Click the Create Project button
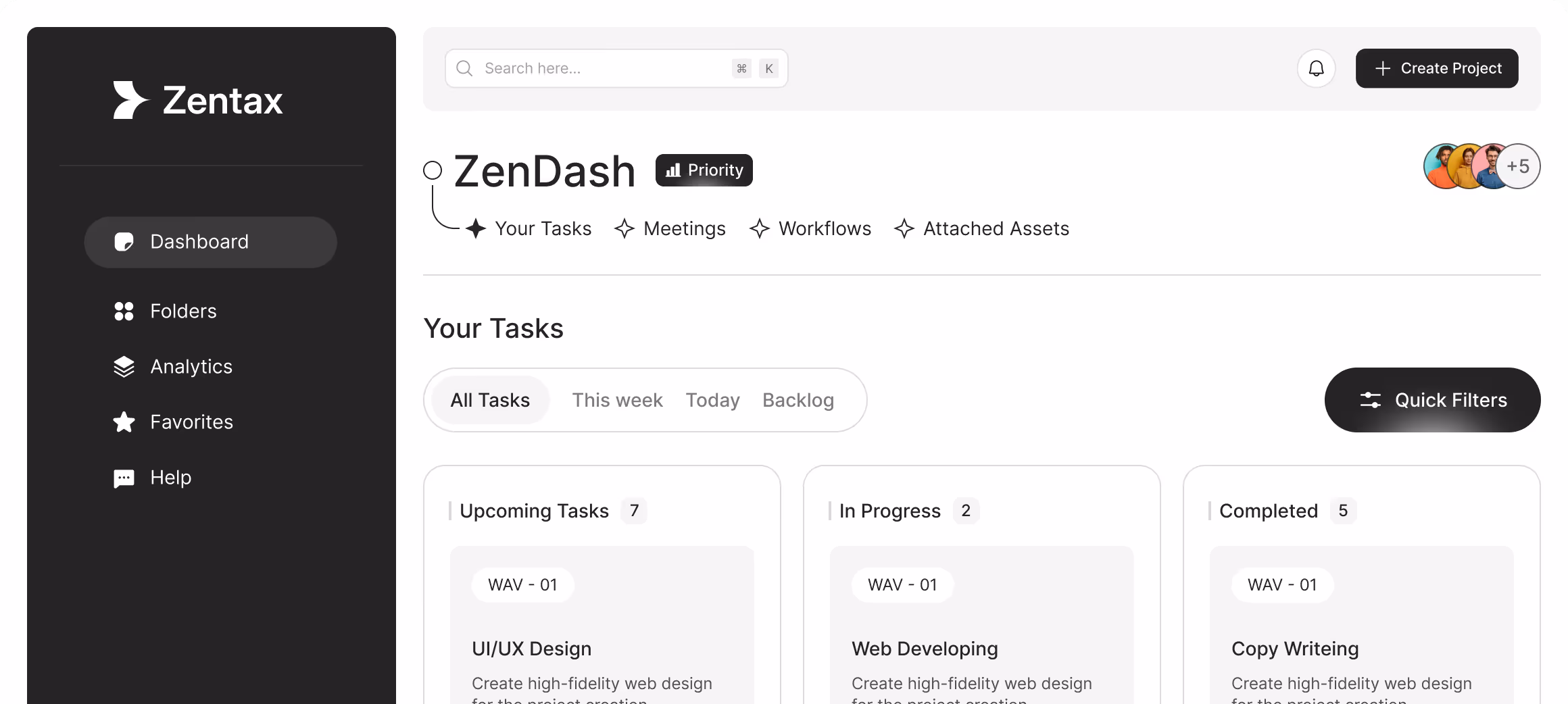This screenshot has height=704, width=1568. (x=1437, y=68)
